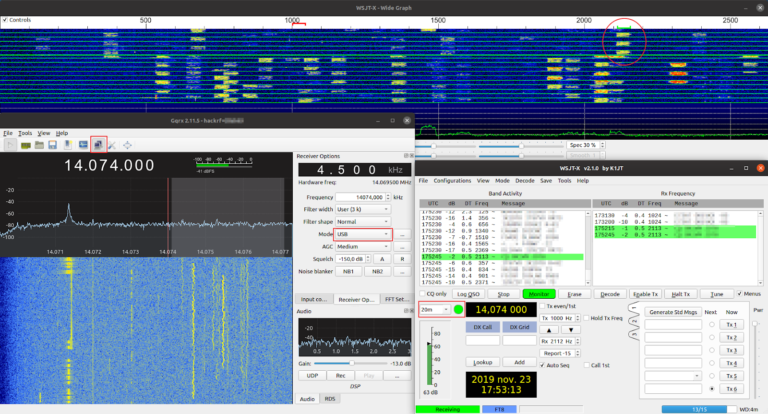The height and width of the screenshot is (414, 768).
Task: Click Enable Tx button
Action: (646, 294)
